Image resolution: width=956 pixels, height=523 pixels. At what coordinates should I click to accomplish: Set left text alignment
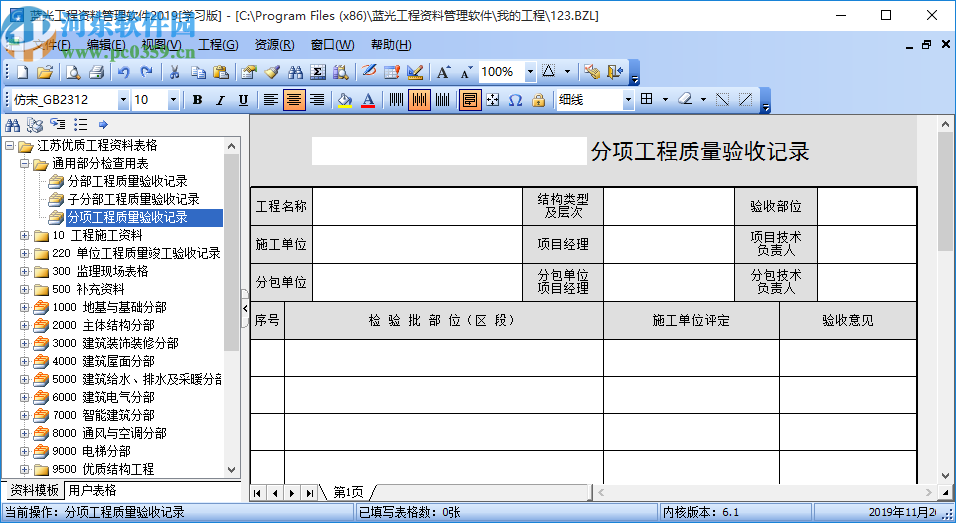(x=271, y=100)
